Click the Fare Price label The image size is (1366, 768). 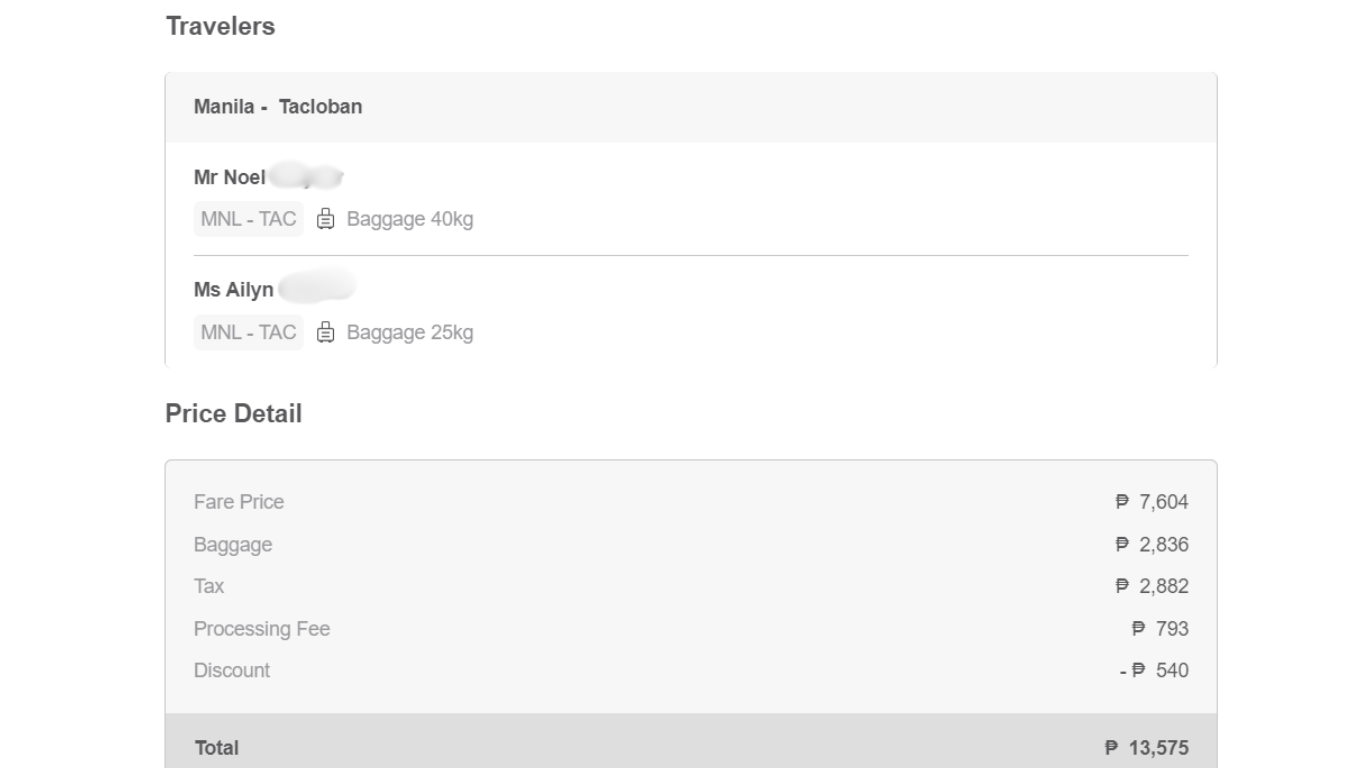(239, 502)
